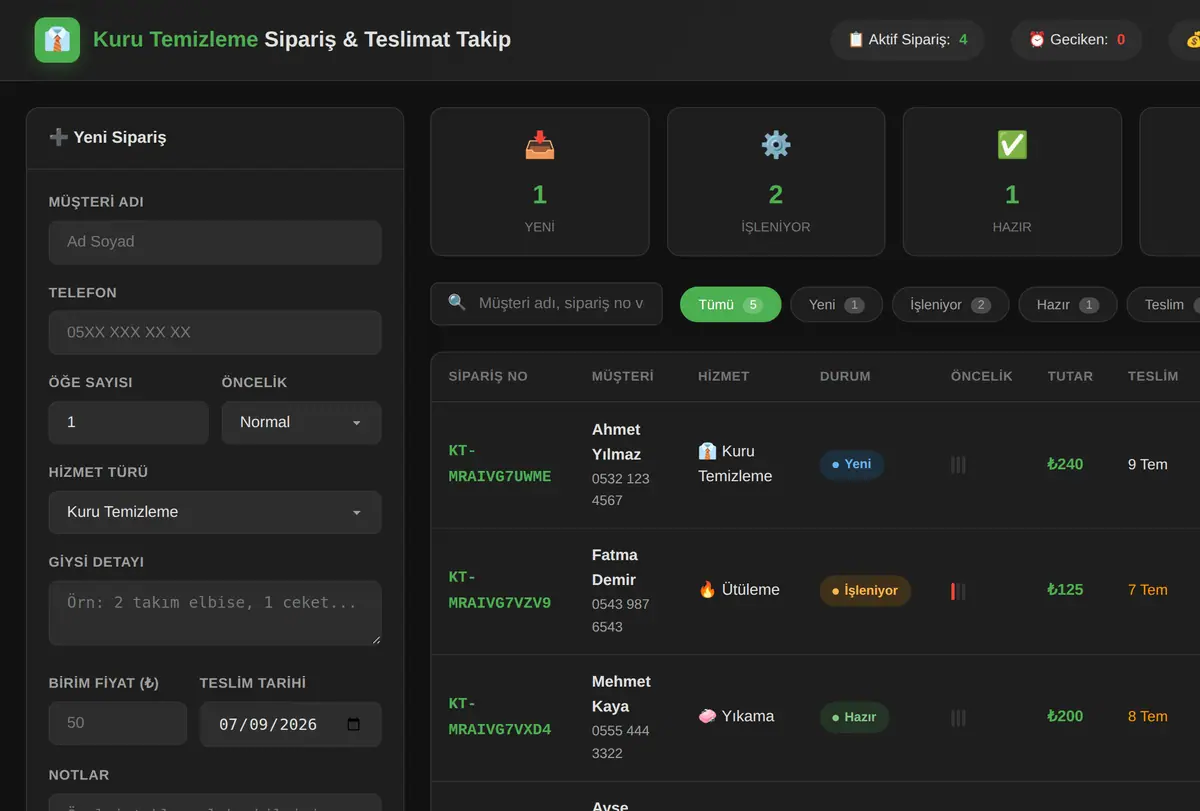1200x811 pixels.
Task: Click the inbox tray icon above Yeni
Action: pyautogui.click(x=540, y=145)
